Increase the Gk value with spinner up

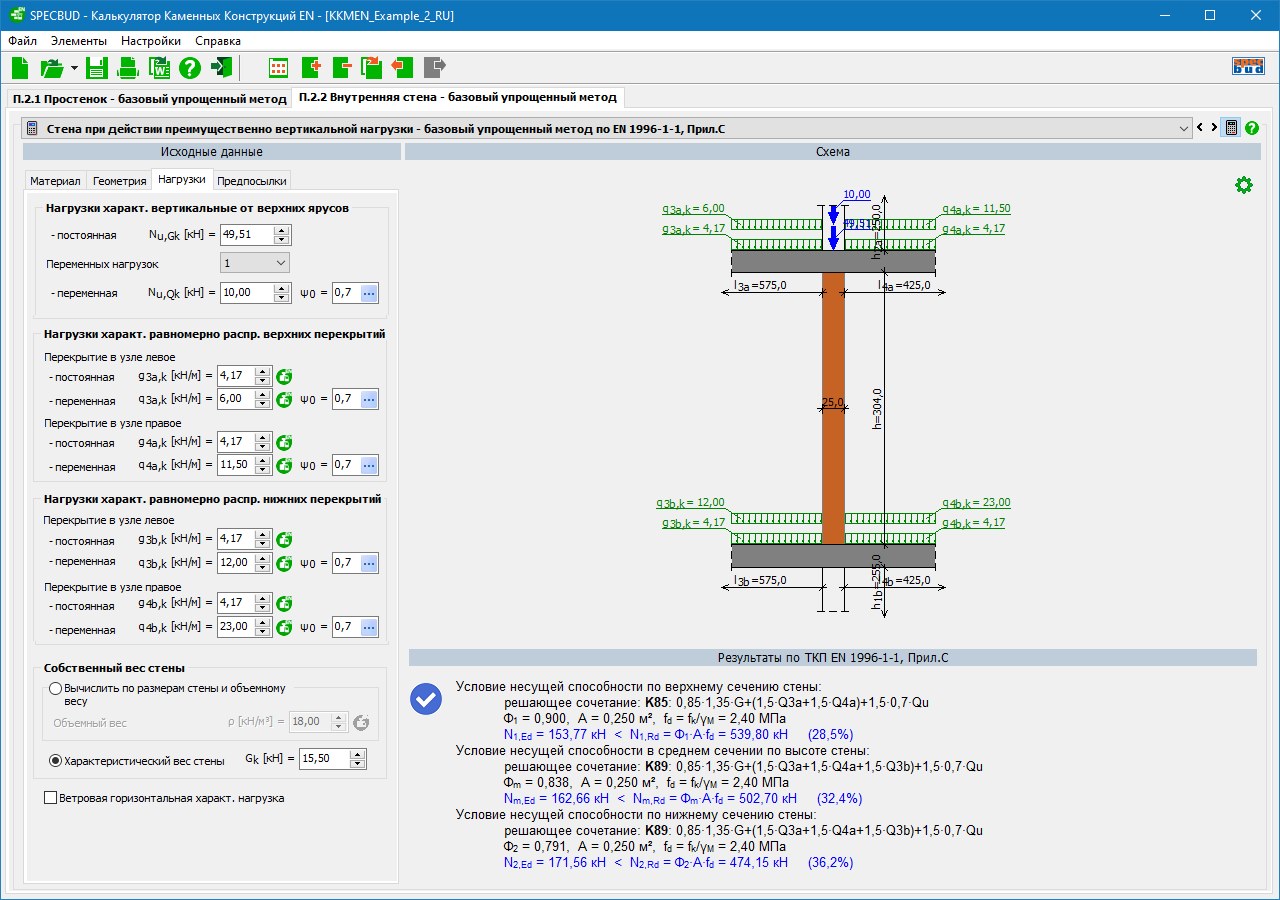(357, 754)
